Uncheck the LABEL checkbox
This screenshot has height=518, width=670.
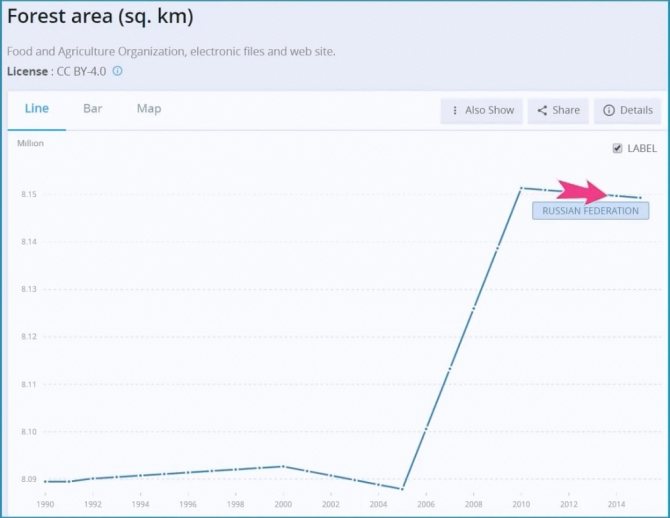617,148
